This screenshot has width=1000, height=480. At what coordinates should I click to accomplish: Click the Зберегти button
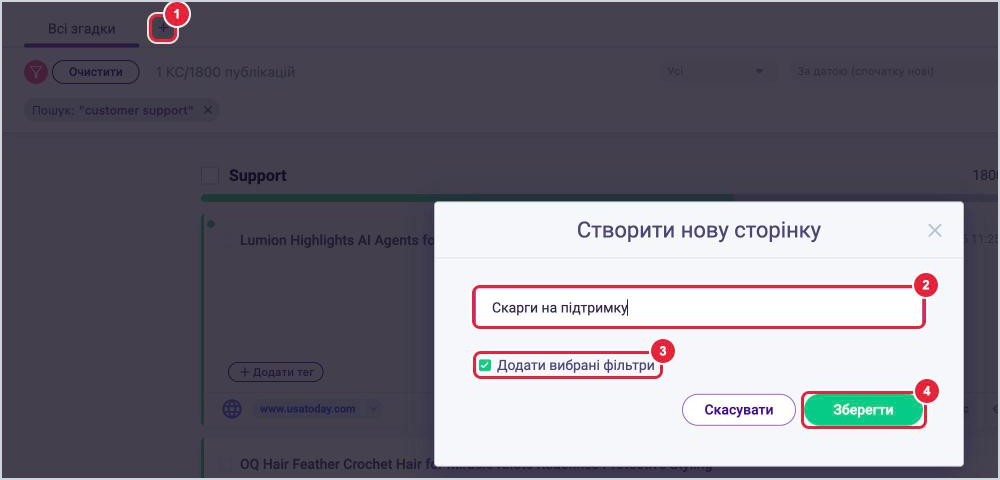point(863,410)
